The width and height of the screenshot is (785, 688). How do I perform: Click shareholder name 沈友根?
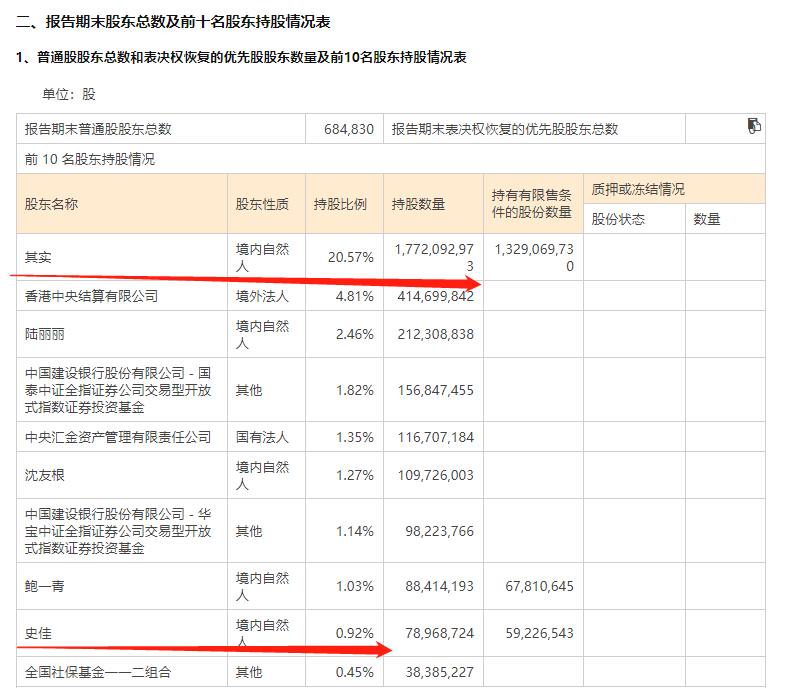tap(45, 475)
